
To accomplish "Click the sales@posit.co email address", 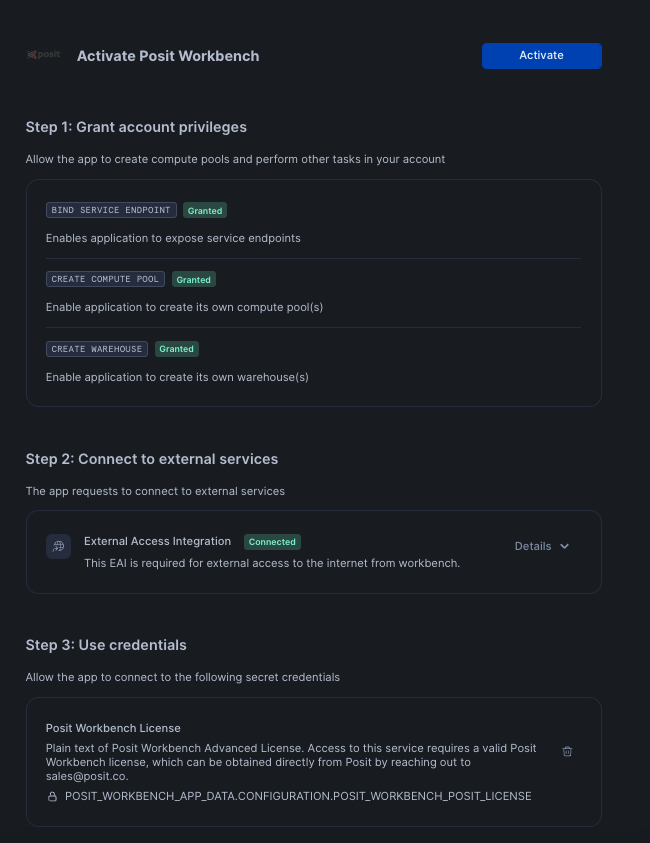I will (x=87, y=776).
